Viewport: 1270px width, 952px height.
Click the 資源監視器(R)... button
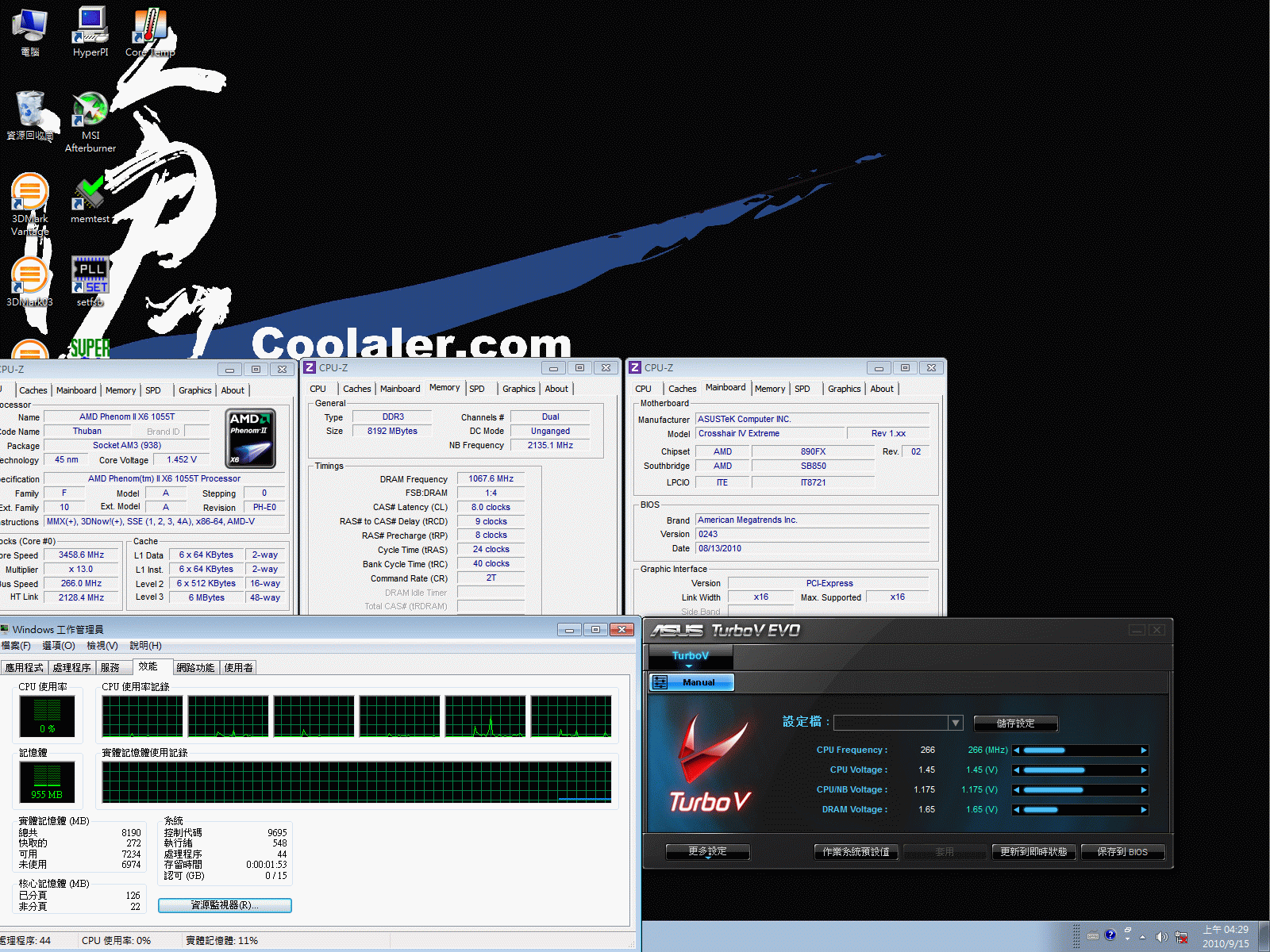(225, 905)
